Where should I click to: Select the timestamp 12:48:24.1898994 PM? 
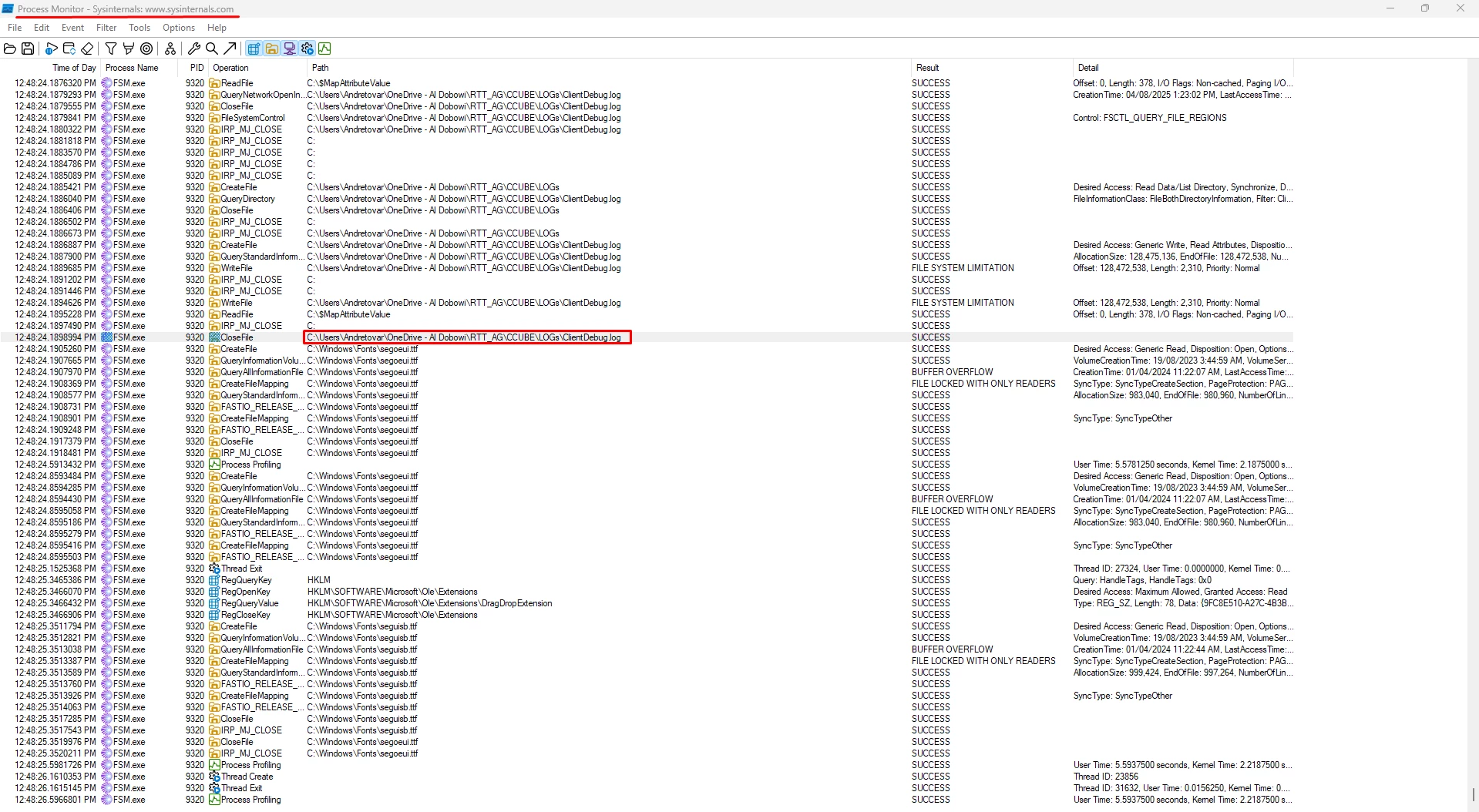55,337
